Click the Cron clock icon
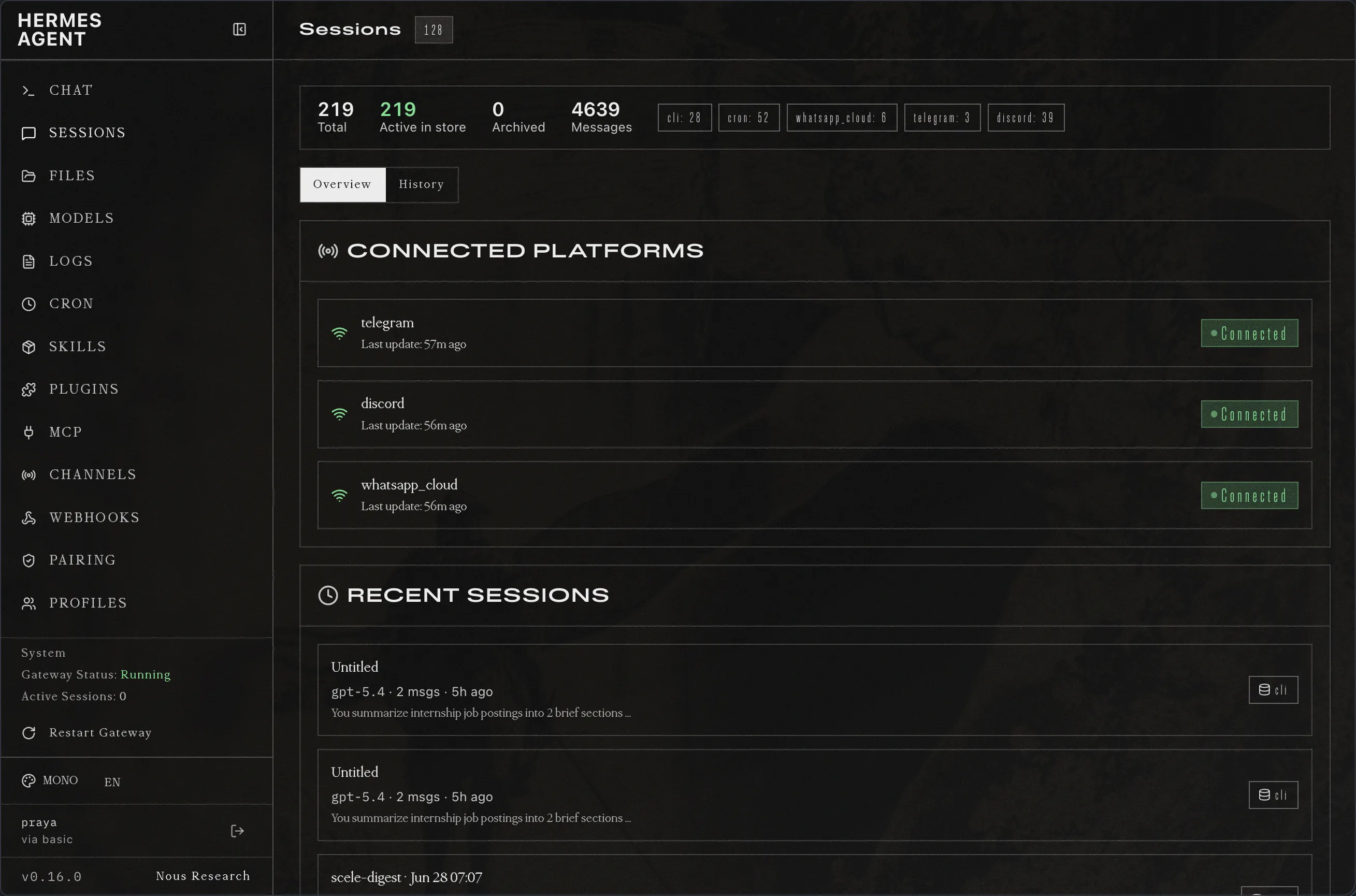Screen dimensions: 1356x896 28,304
